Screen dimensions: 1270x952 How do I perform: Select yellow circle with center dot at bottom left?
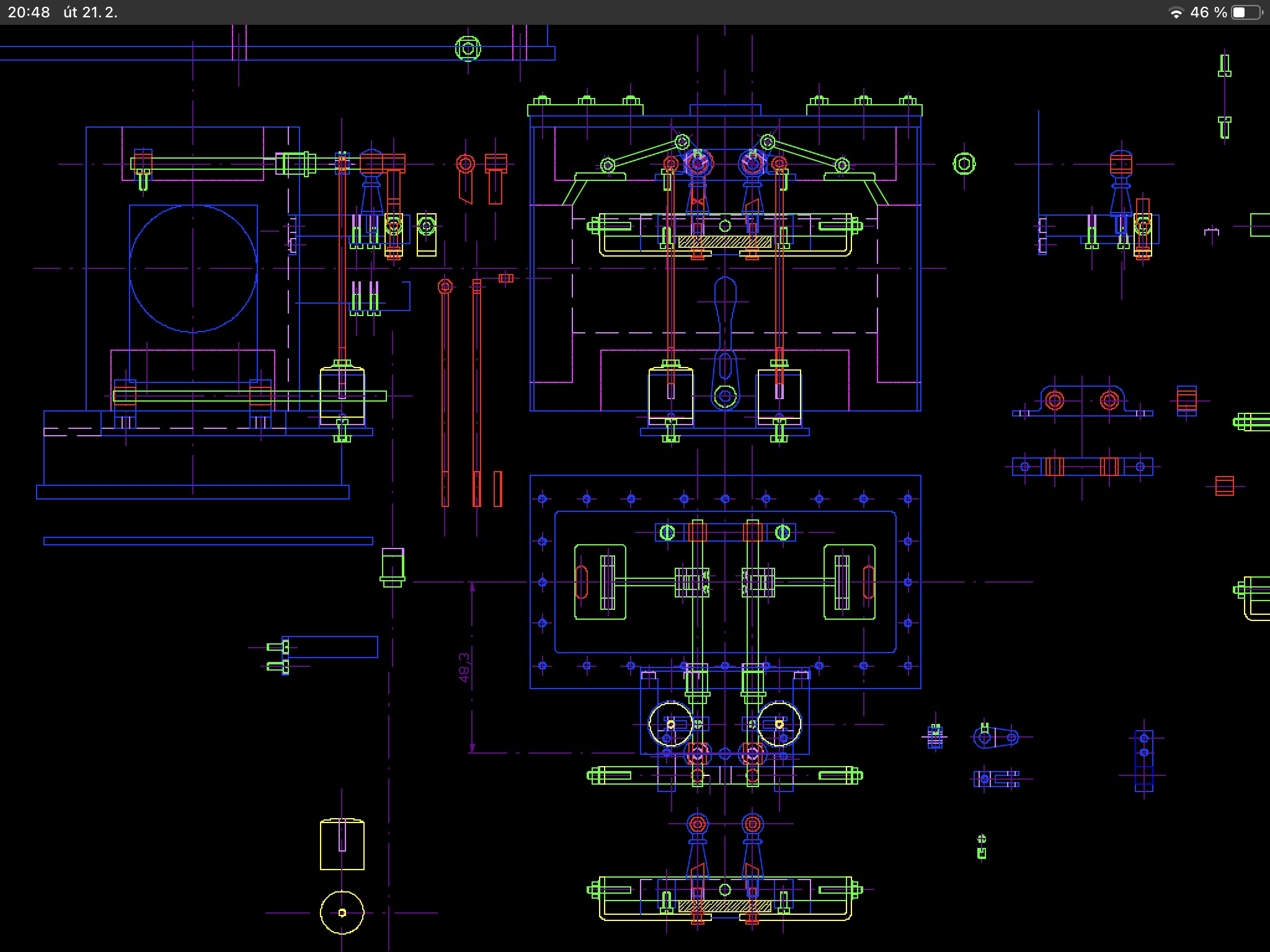click(342, 912)
